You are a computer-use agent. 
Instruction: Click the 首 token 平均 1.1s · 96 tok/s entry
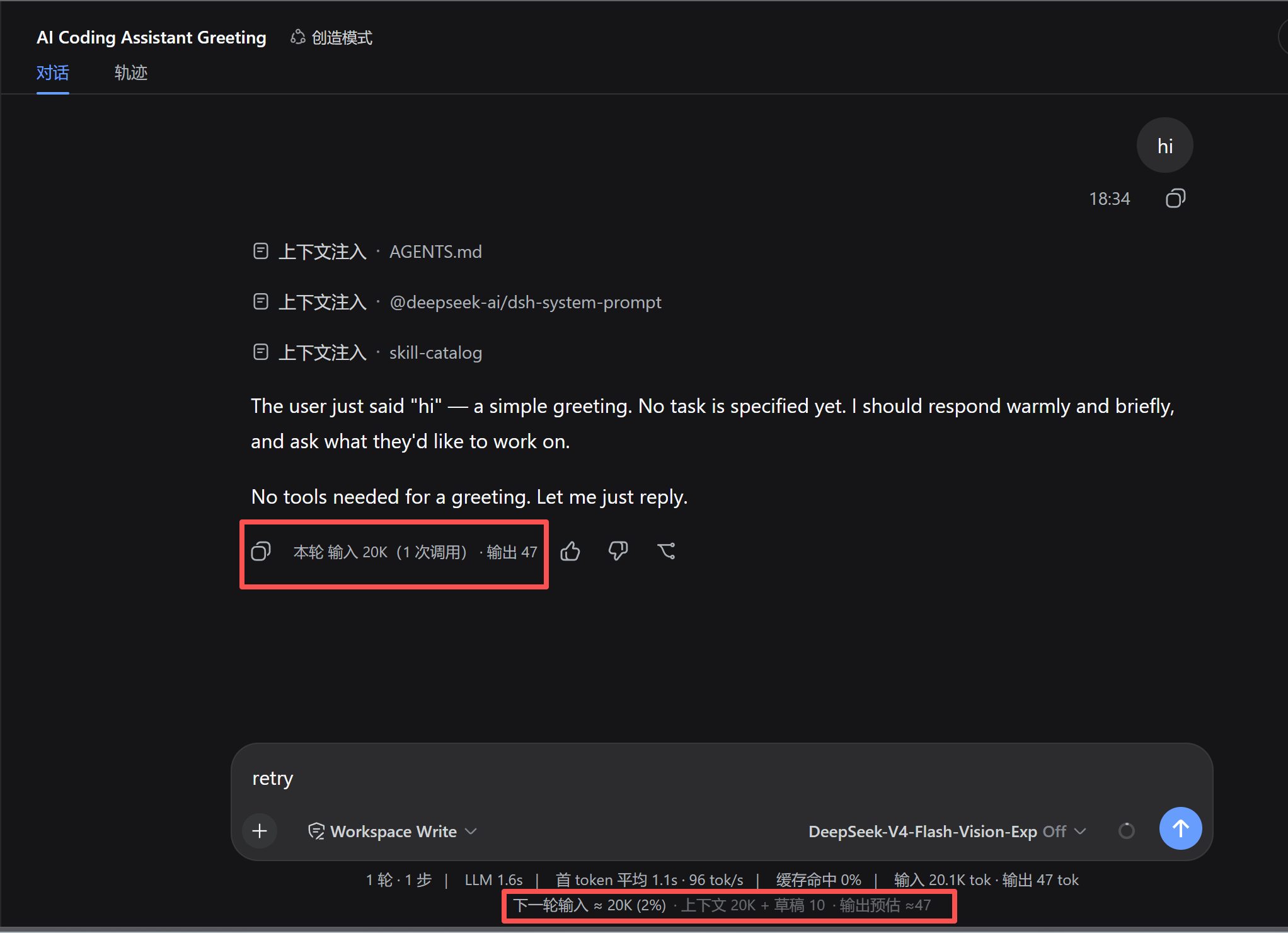(x=649, y=880)
